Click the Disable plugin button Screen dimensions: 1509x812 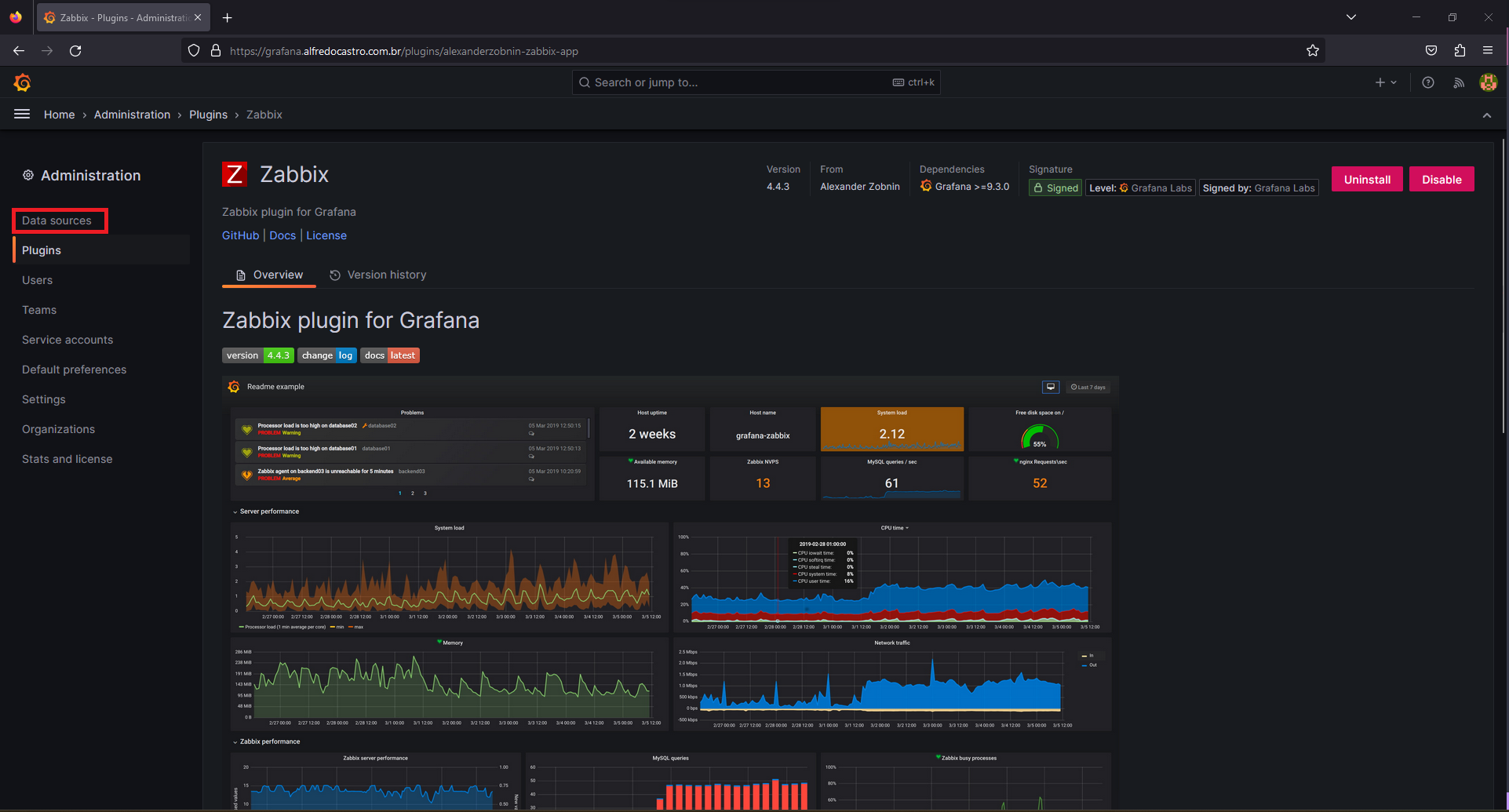(1442, 179)
